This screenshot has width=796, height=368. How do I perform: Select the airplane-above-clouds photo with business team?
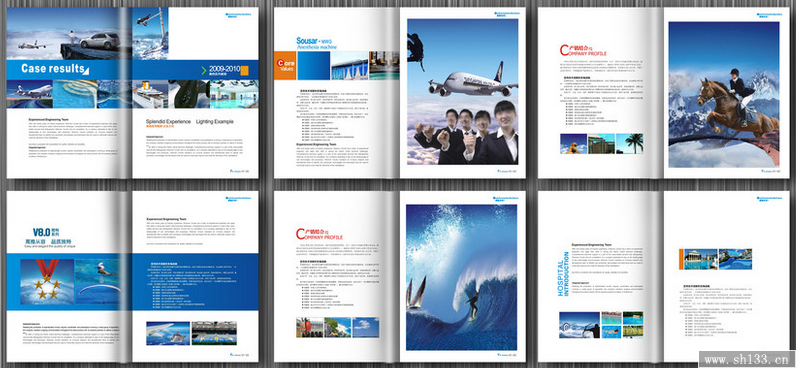click(x=462, y=91)
